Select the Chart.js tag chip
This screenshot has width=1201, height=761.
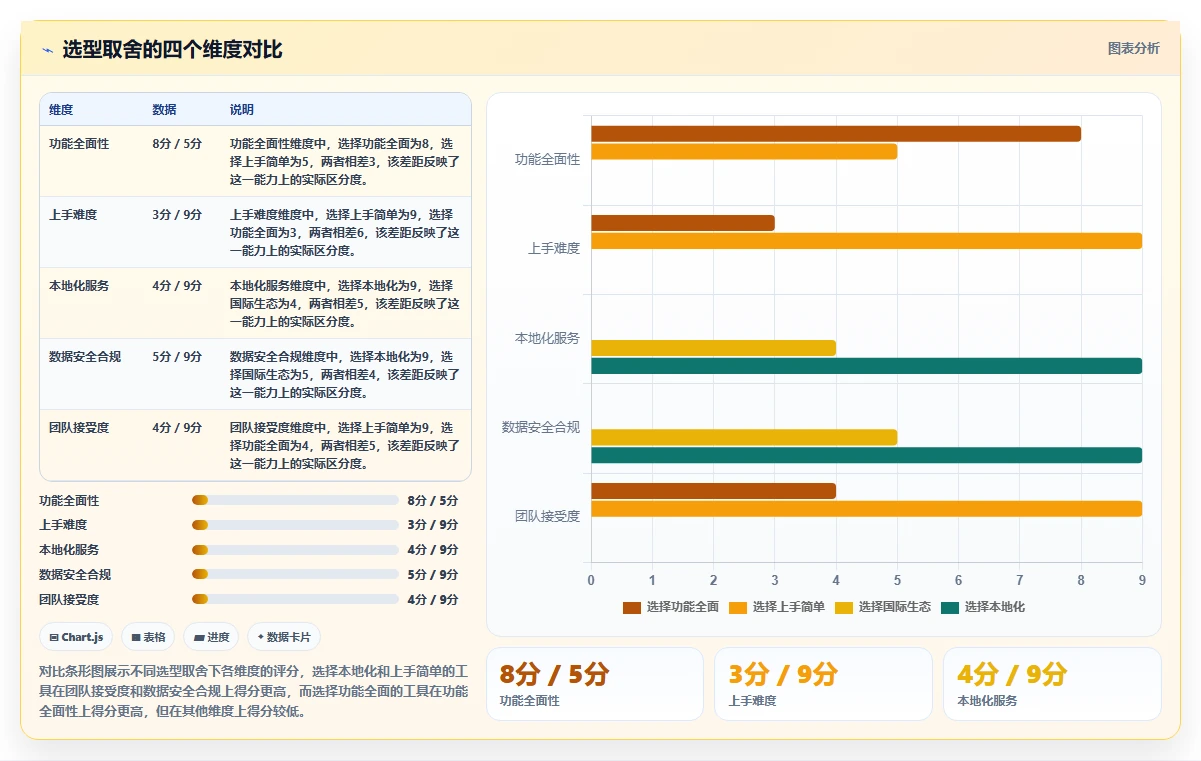click(x=76, y=637)
